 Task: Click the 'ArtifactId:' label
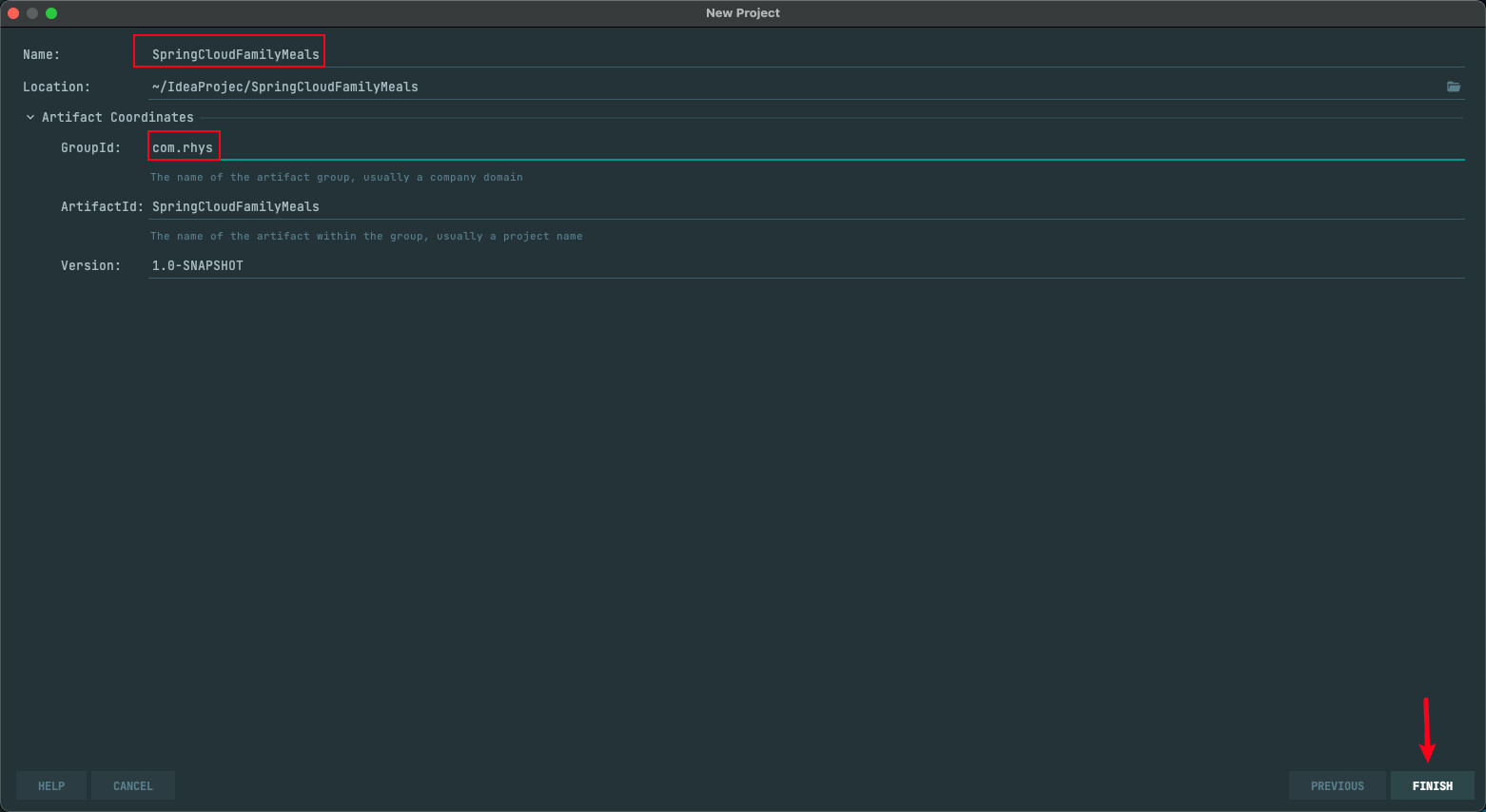point(102,206)
